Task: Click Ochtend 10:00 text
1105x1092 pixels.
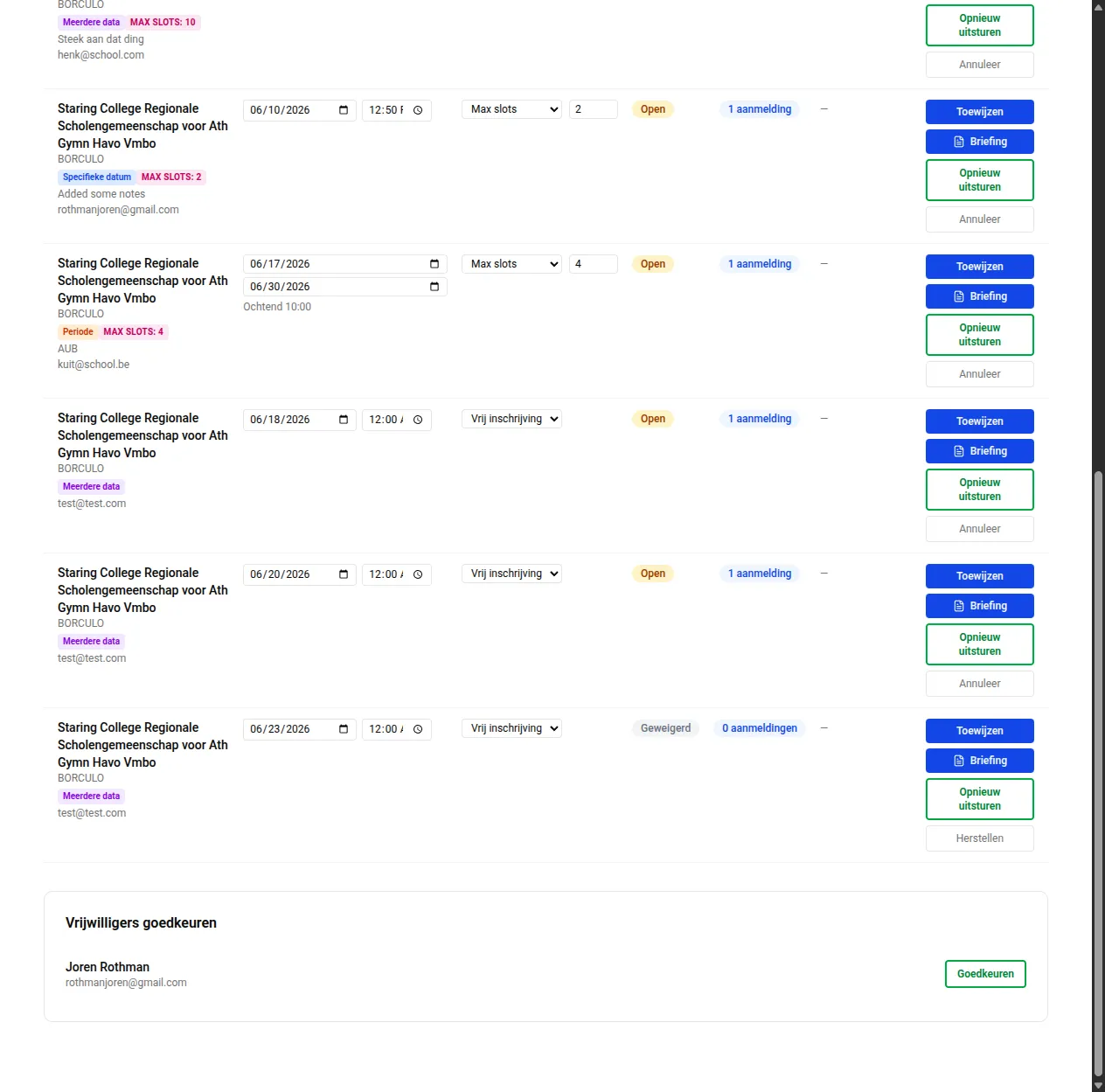Action: [277, 307]
